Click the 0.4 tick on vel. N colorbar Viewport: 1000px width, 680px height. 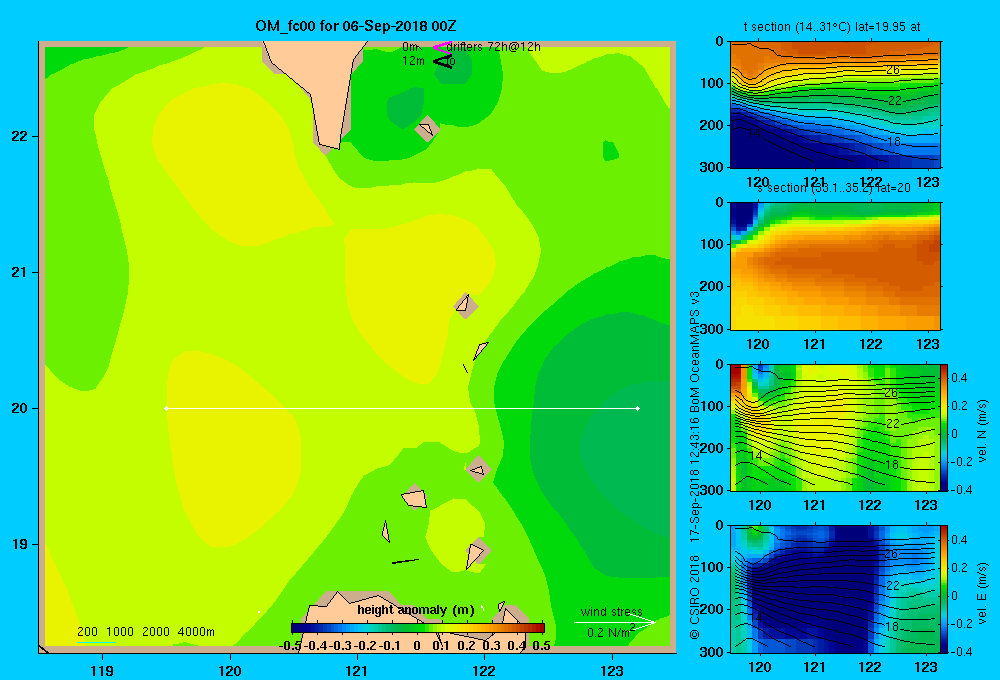click(959, 378)
